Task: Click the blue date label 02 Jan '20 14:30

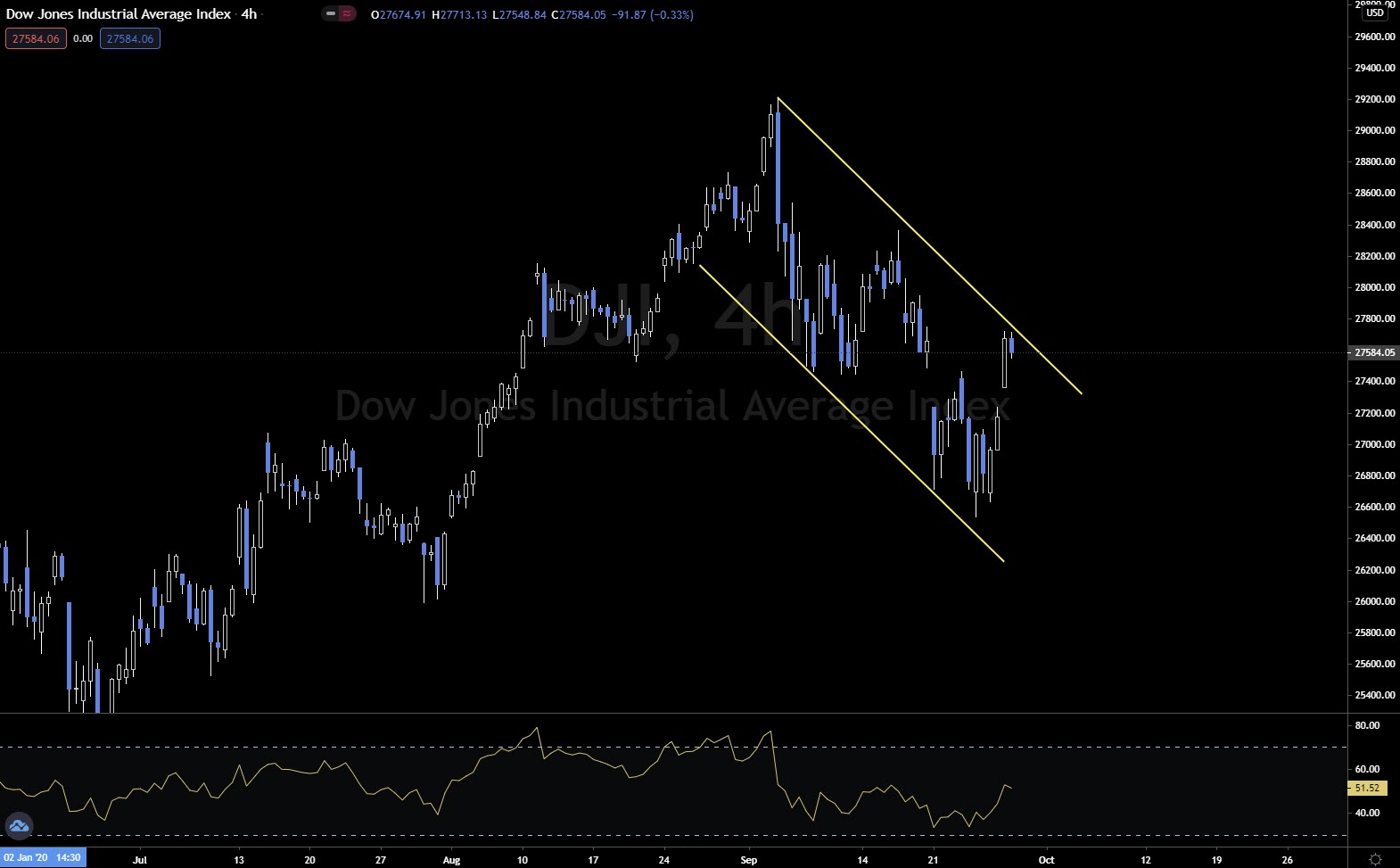Action: 43,858
